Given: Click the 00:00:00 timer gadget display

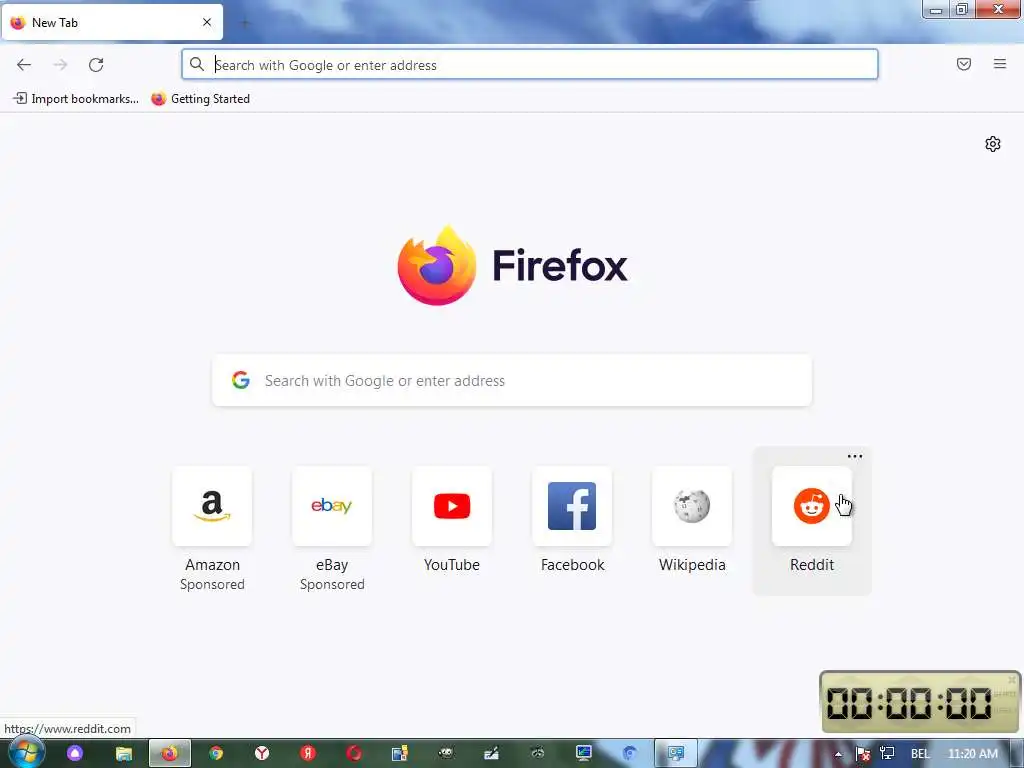Looking at the screenshot, I should [910, 703].
